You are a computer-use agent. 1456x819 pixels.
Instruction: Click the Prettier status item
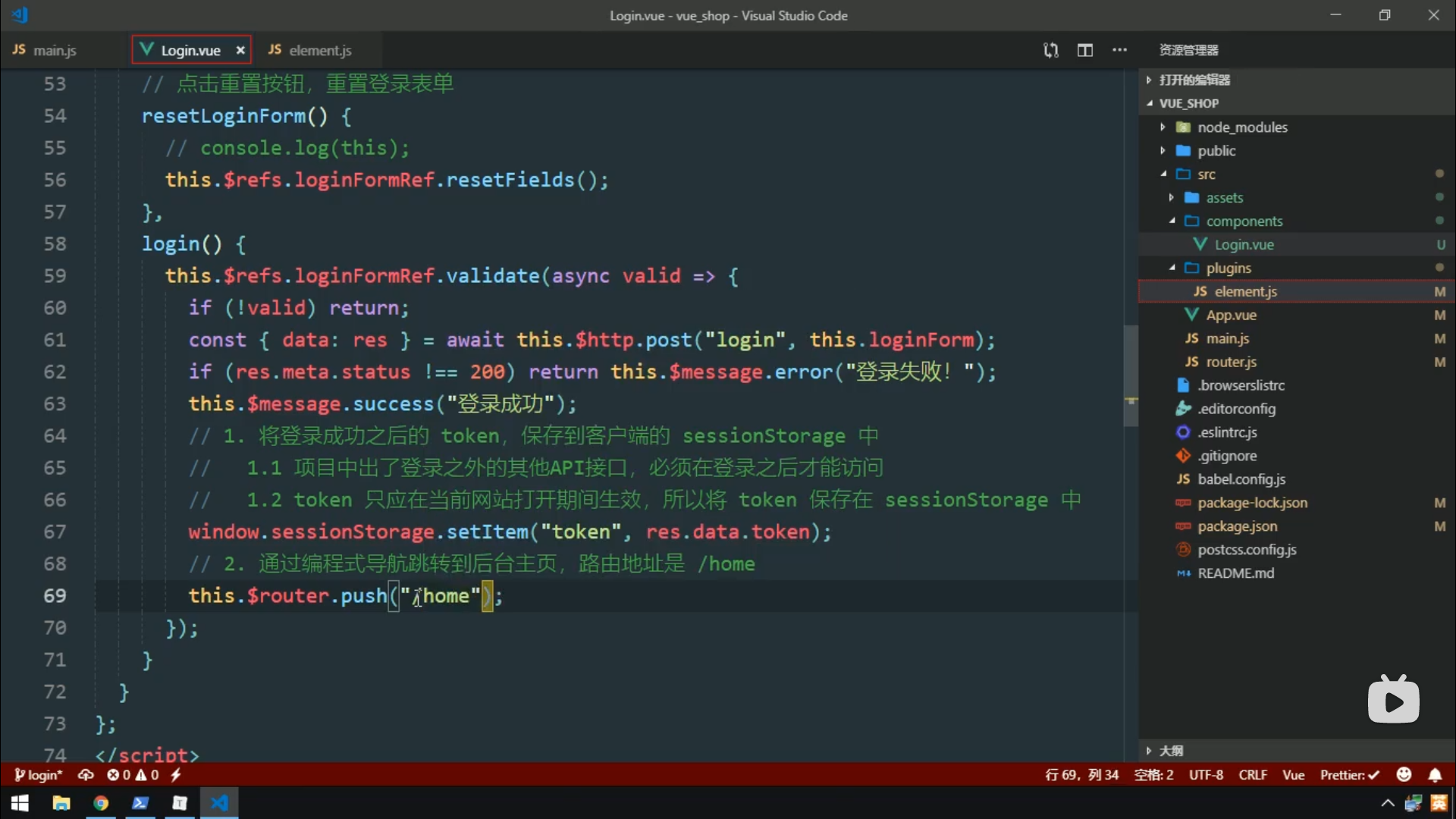(1350, 775)
